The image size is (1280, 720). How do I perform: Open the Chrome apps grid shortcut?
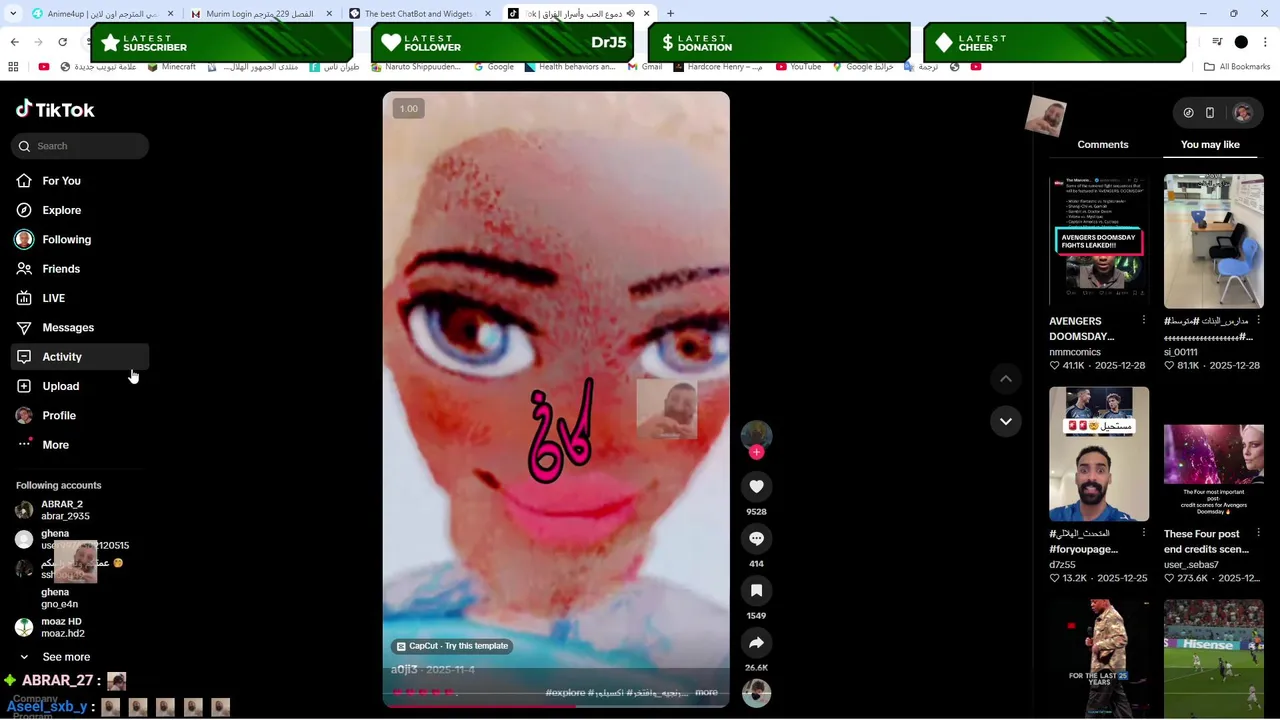[13, 67]
